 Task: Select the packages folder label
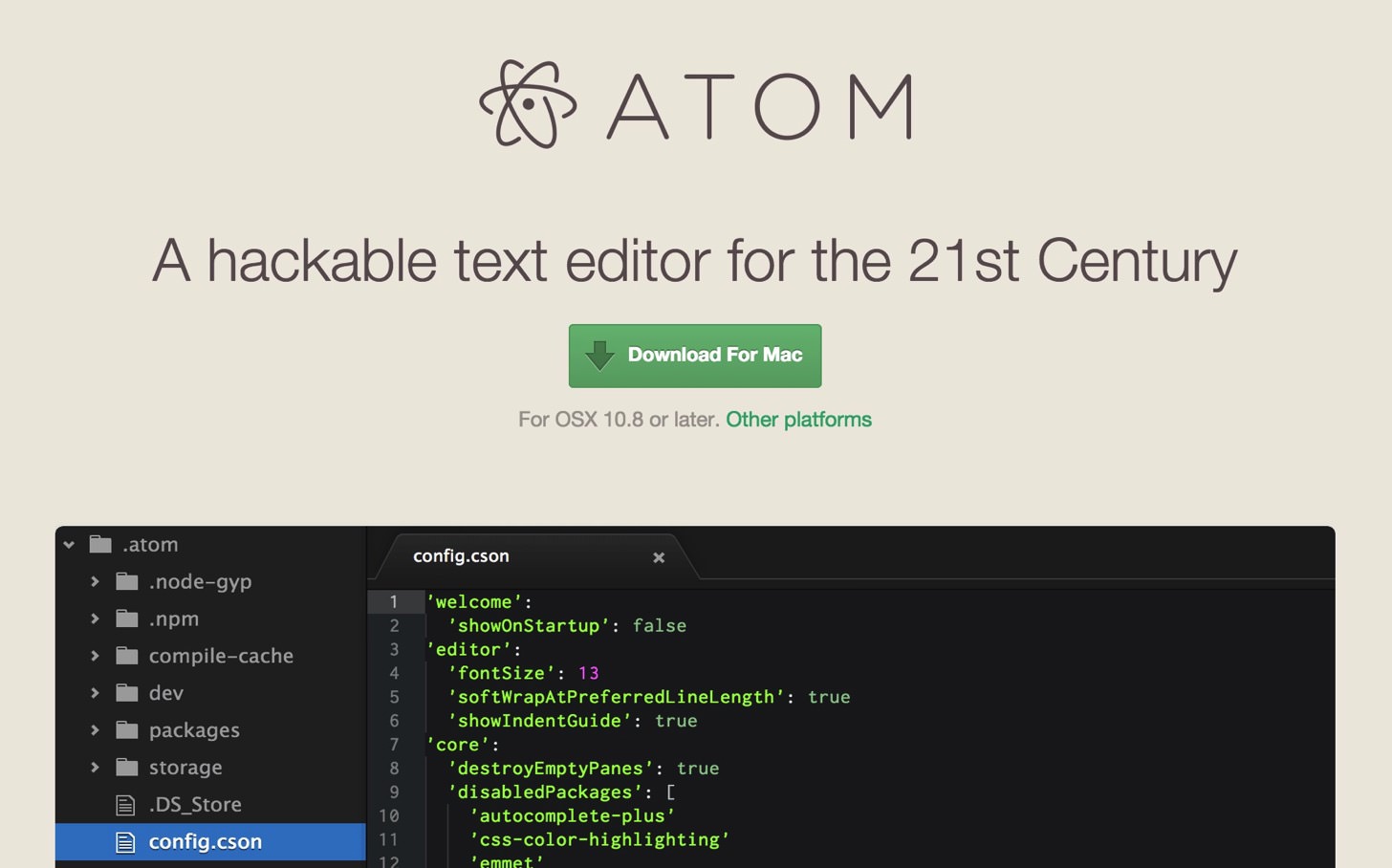(194, 730)
